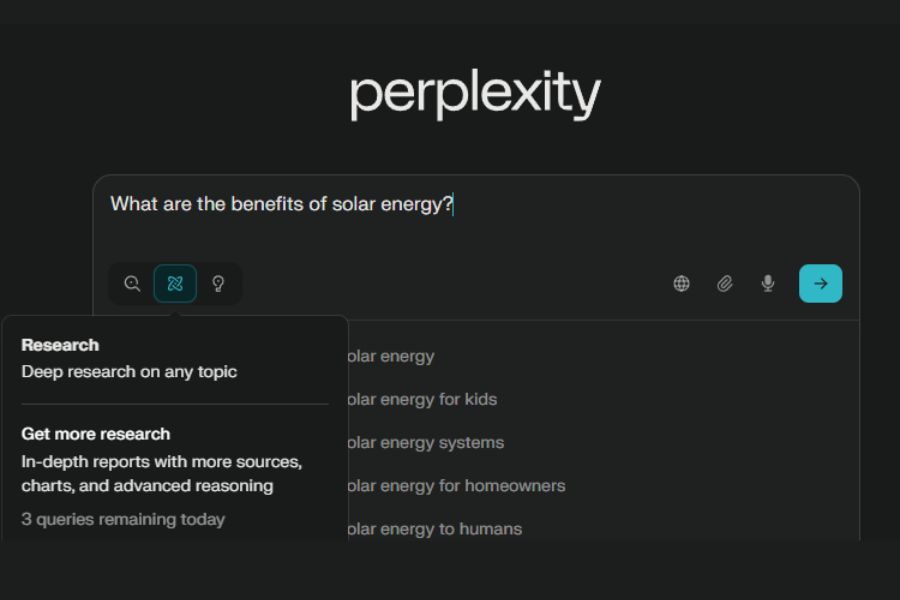Submit the query with arrow button

(820, 284)
